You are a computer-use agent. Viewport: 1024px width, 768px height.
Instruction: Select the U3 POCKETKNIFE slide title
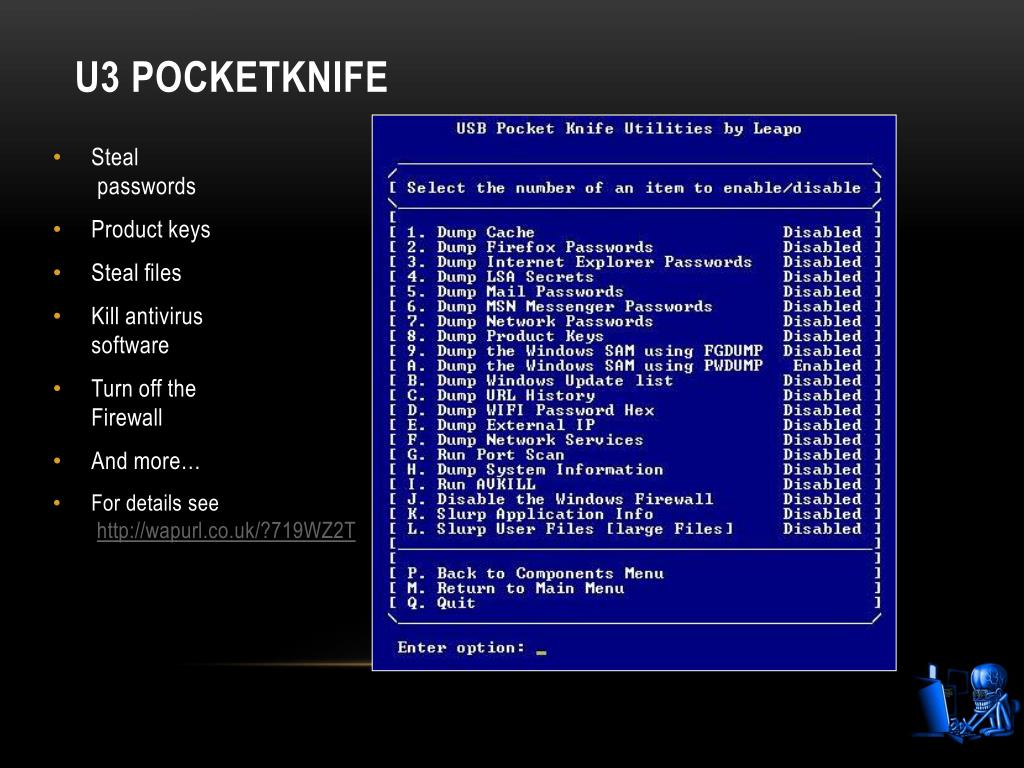coord(231,77)
